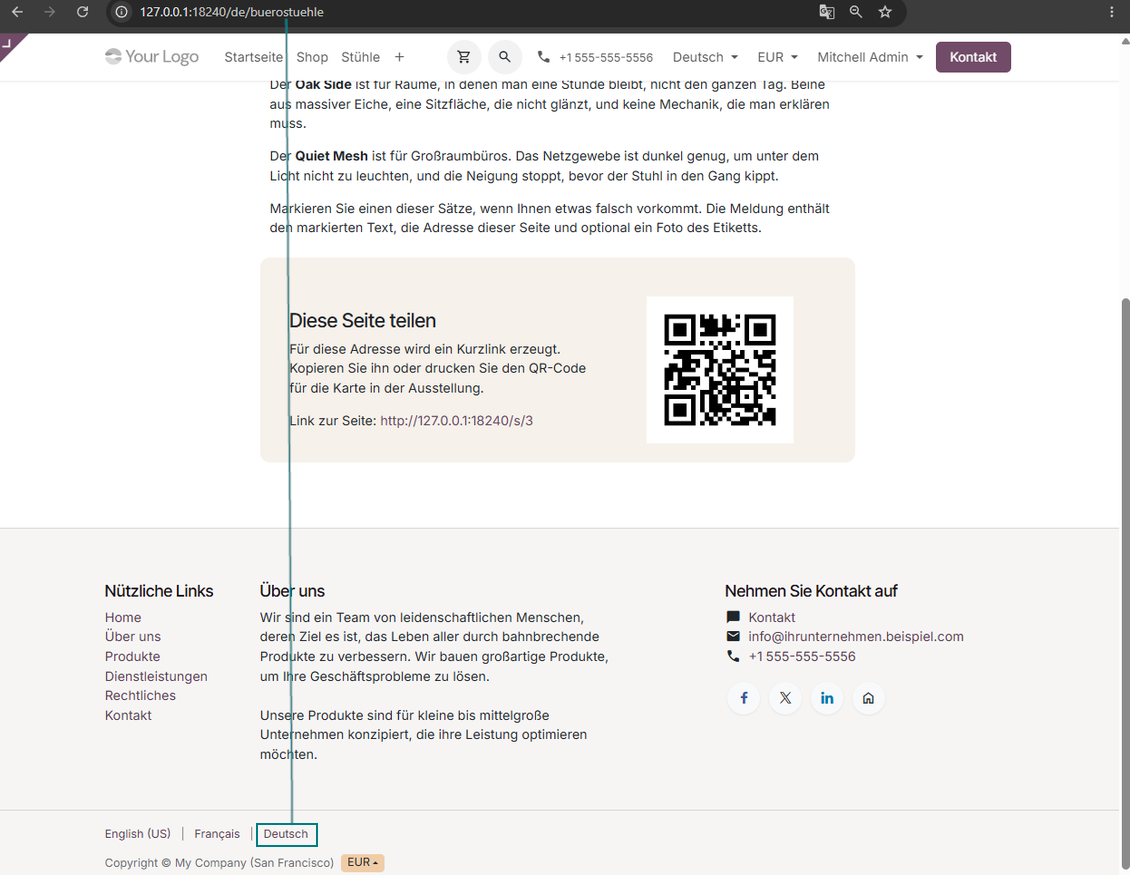
Task: Click the chat bubble icon next to Kontakt
Action: tap(733, 617)
